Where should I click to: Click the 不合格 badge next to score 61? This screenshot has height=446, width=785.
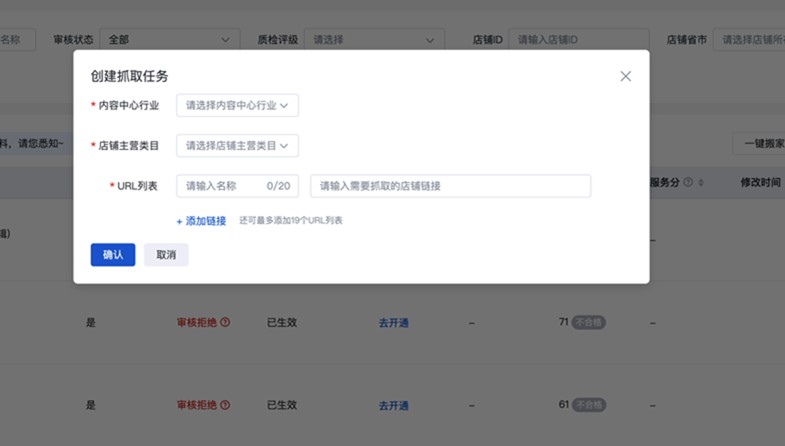(x=589, y=405)
